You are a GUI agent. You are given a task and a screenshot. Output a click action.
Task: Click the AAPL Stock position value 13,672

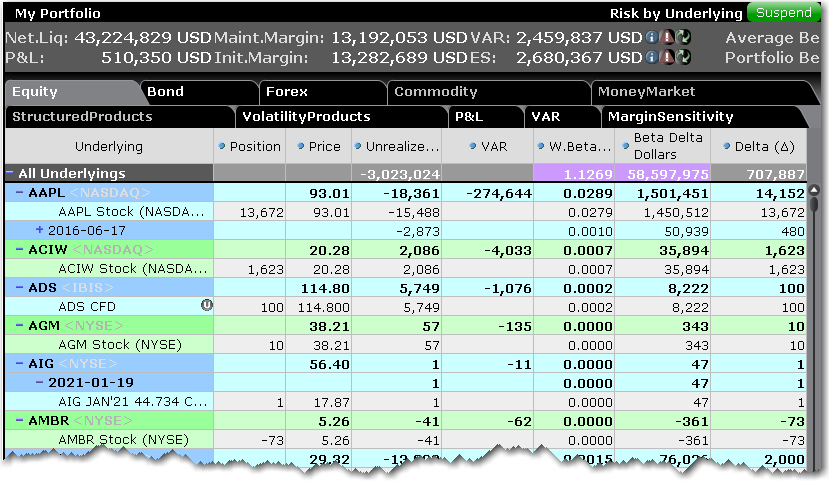coord(262,213)
